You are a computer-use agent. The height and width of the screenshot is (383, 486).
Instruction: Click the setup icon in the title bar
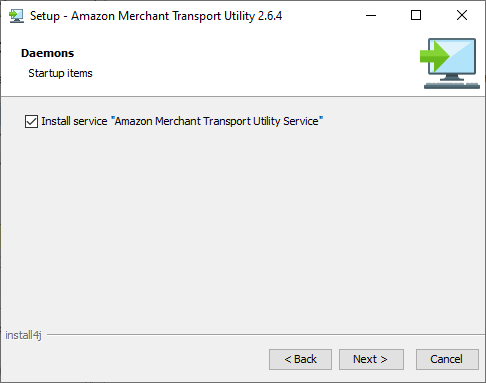click(16, 16)
